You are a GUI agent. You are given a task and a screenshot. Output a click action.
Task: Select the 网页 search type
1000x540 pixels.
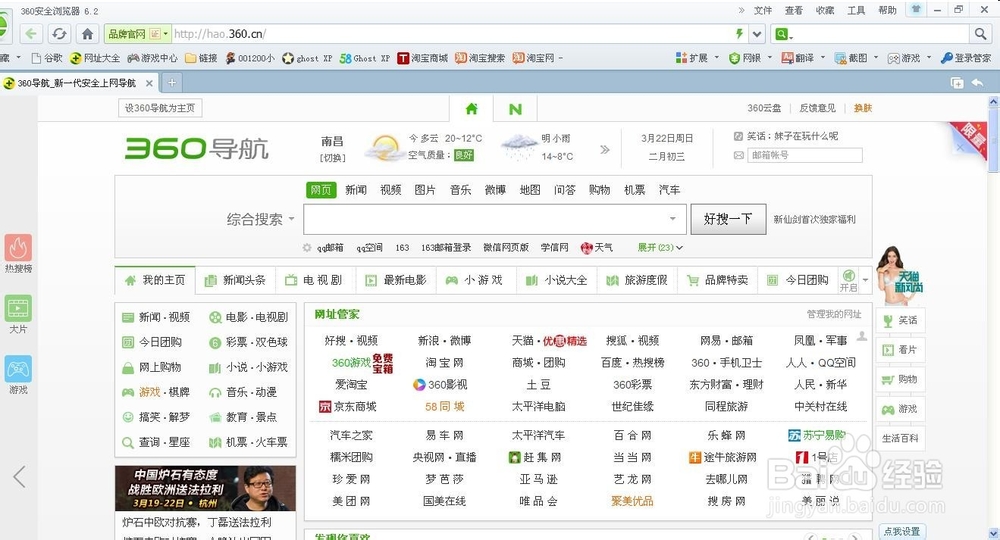coord(321,189)
